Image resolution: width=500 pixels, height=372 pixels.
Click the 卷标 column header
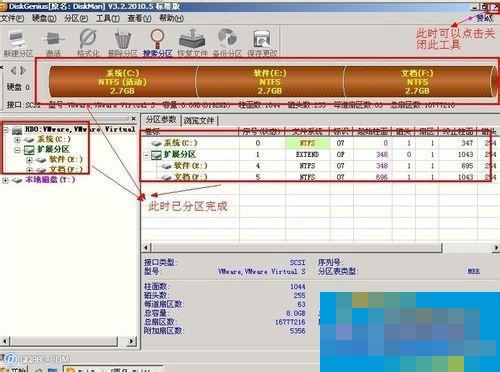190,132
